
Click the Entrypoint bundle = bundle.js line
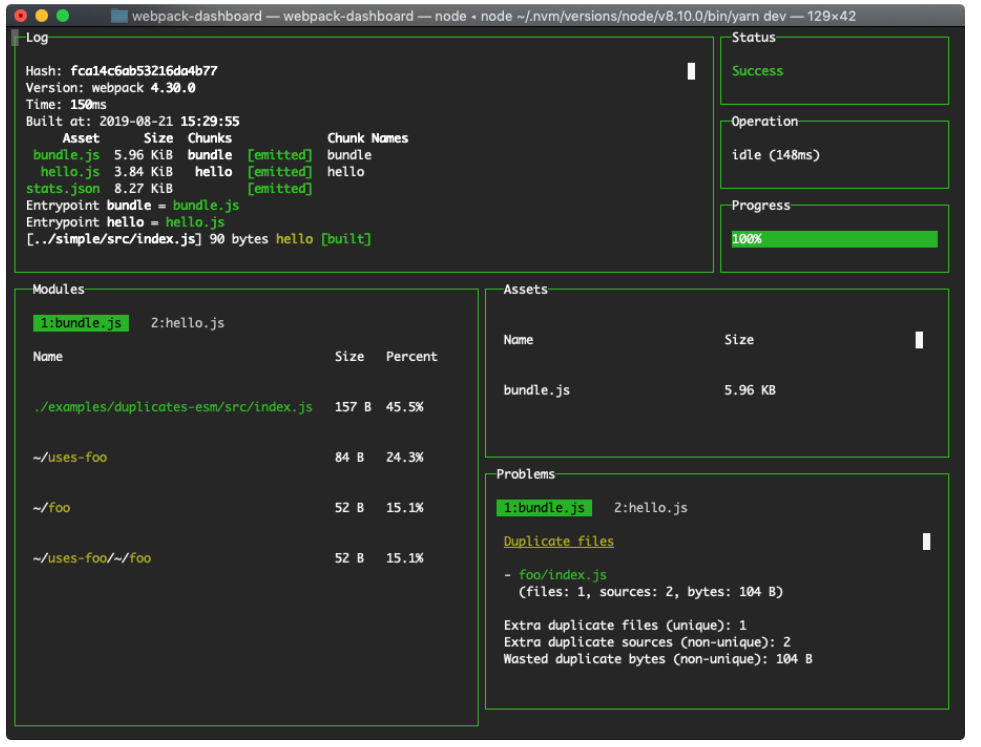(x=133, y=206)
